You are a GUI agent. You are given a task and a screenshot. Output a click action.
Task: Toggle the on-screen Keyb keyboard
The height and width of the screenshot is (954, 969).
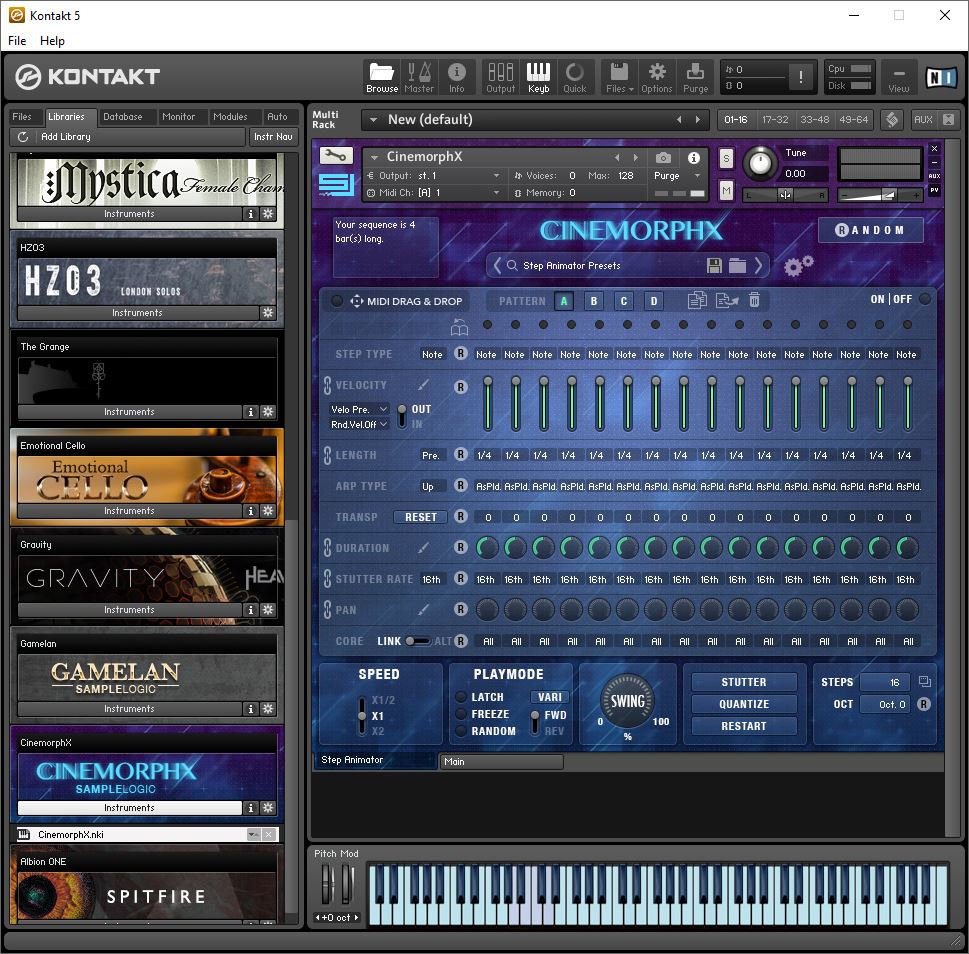538,77
